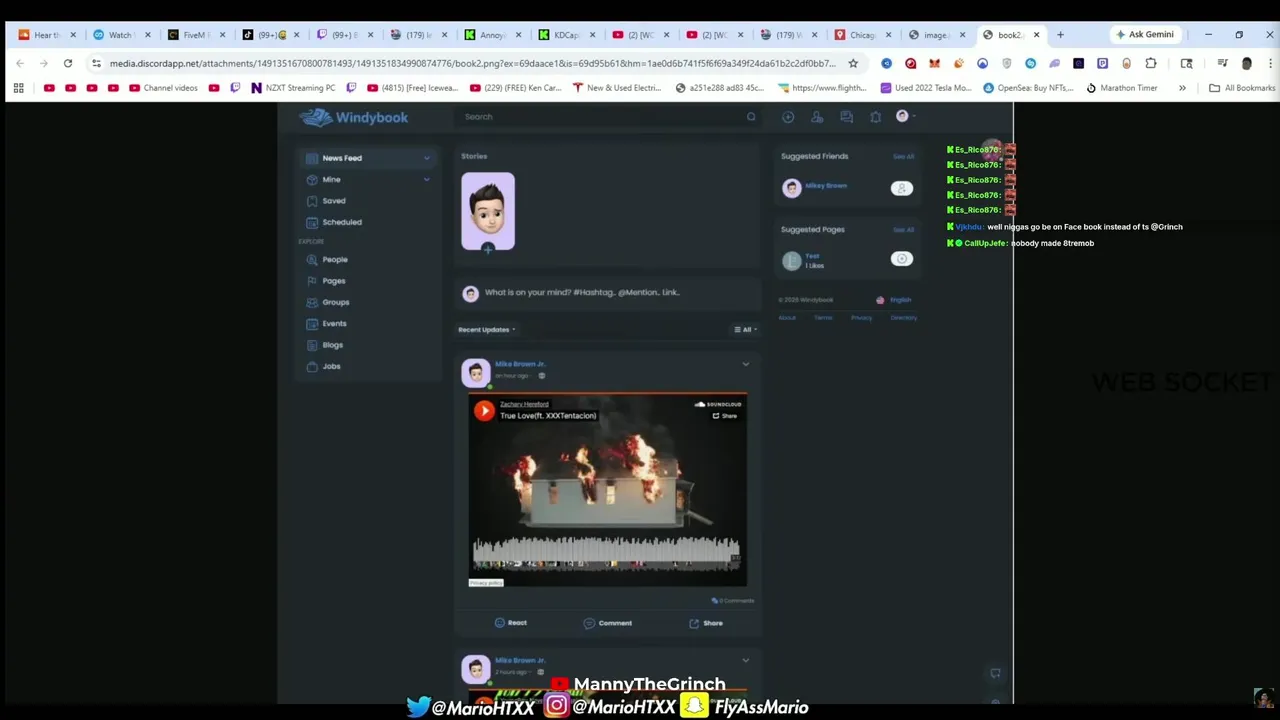Open the Windybook logo home link
This screenshot has height=720, width=1280.
click(354, 117)
